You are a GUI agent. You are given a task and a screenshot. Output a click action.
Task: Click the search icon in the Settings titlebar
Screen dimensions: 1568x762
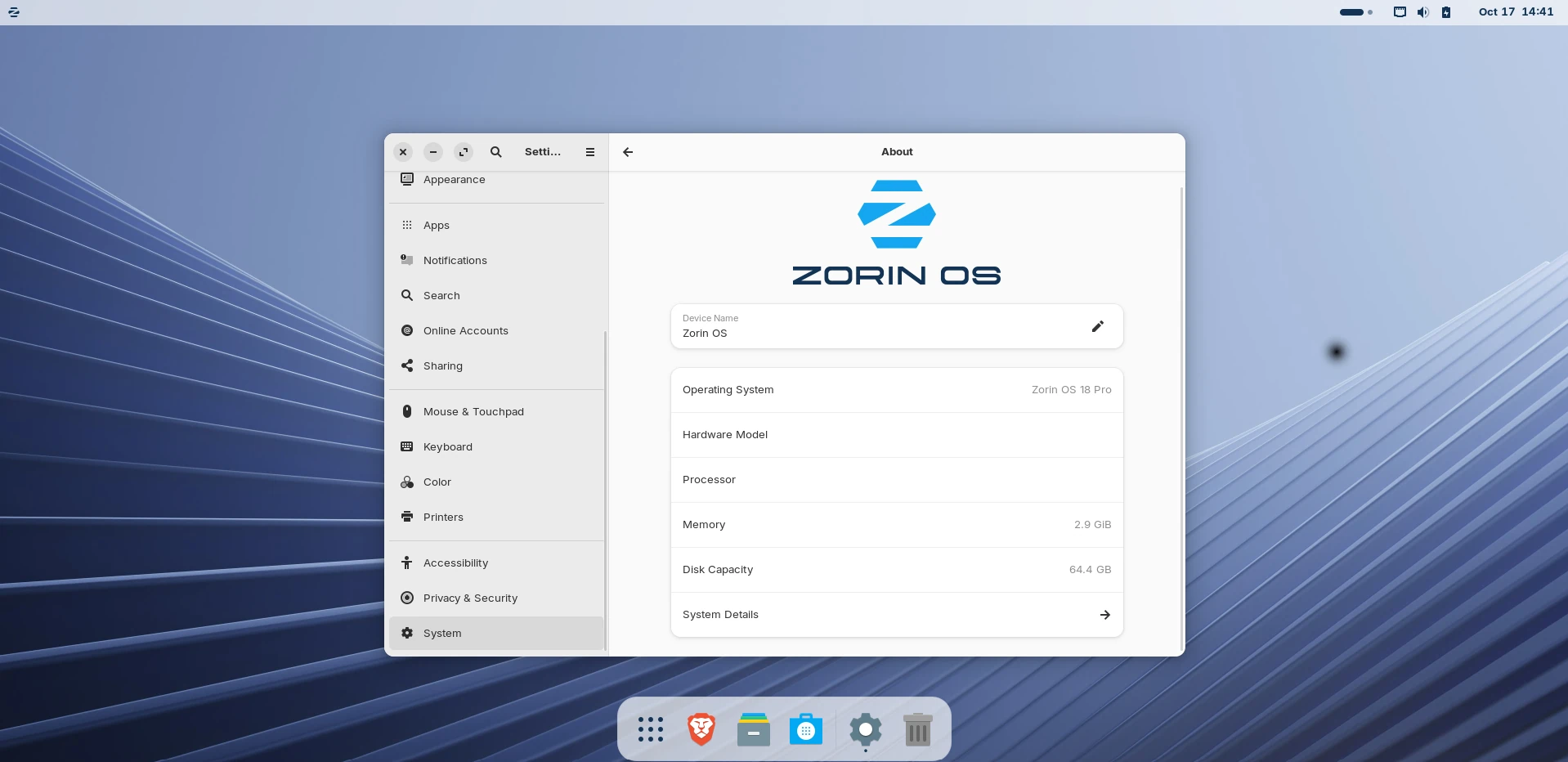pos(495,152)
